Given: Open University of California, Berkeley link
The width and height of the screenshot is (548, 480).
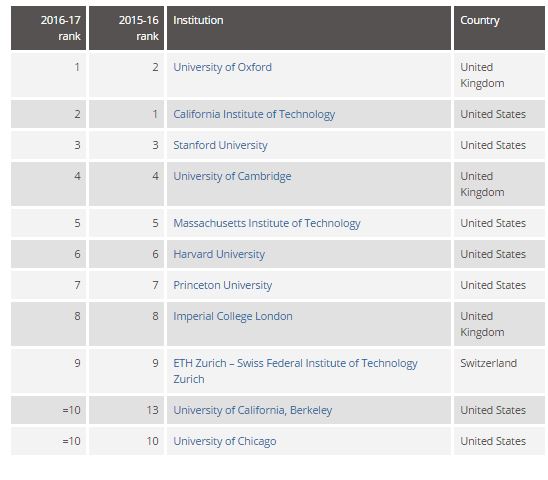Looking at the screenshot, I should pyautogui.click(x=253, y=410).
